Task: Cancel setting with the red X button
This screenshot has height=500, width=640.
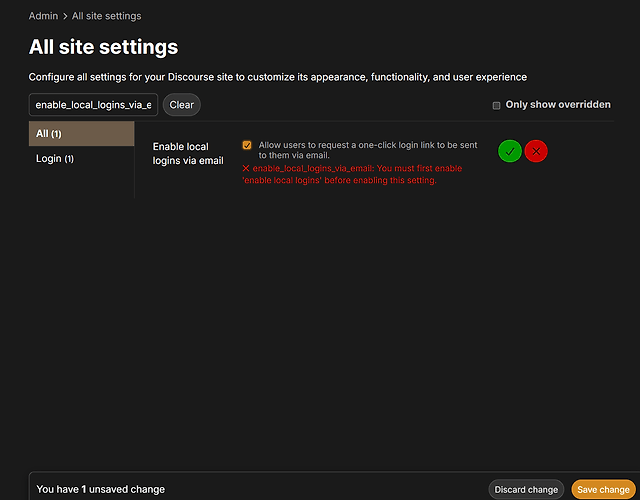Action: [x=536, y=151]
